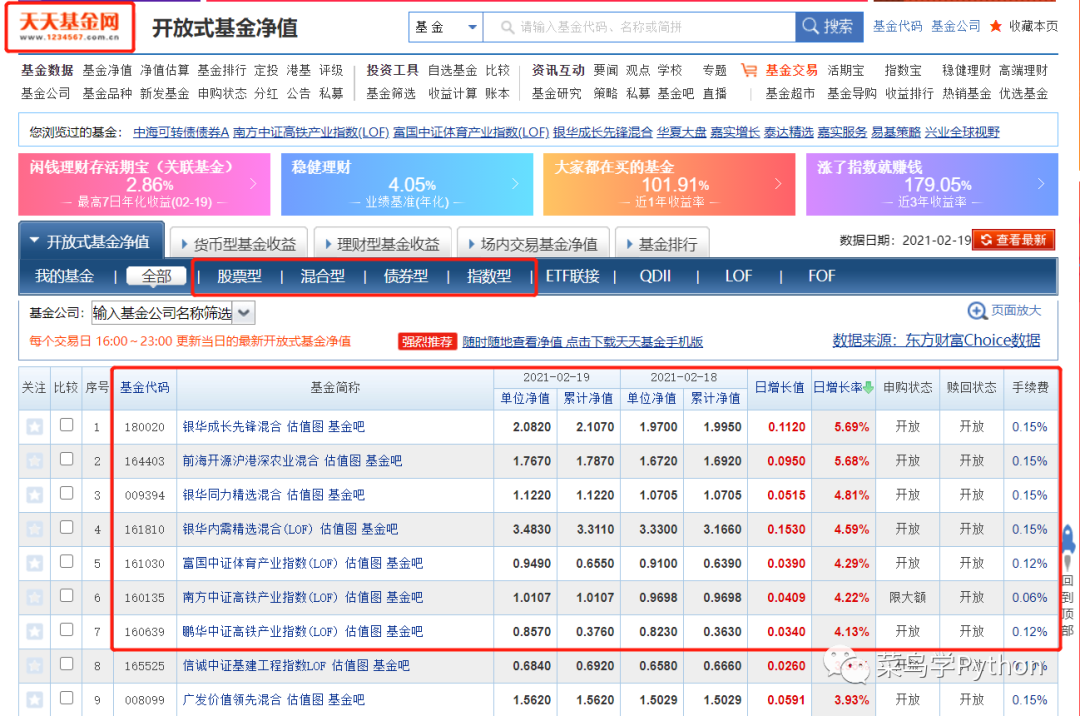Select the 混合型 fund filter
This screenshot has height=716, width=1080.
[x=322, y=276]
